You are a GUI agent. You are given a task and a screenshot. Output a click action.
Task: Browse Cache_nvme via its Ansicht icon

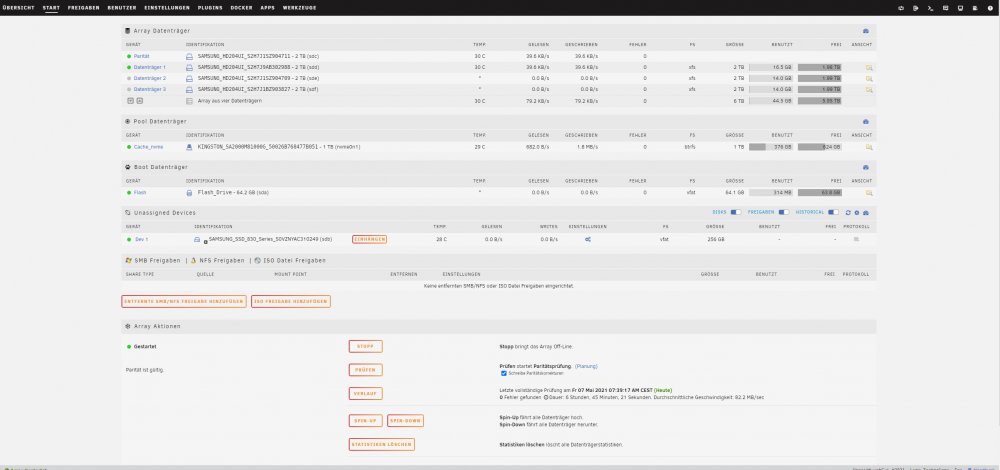point(869,147)
